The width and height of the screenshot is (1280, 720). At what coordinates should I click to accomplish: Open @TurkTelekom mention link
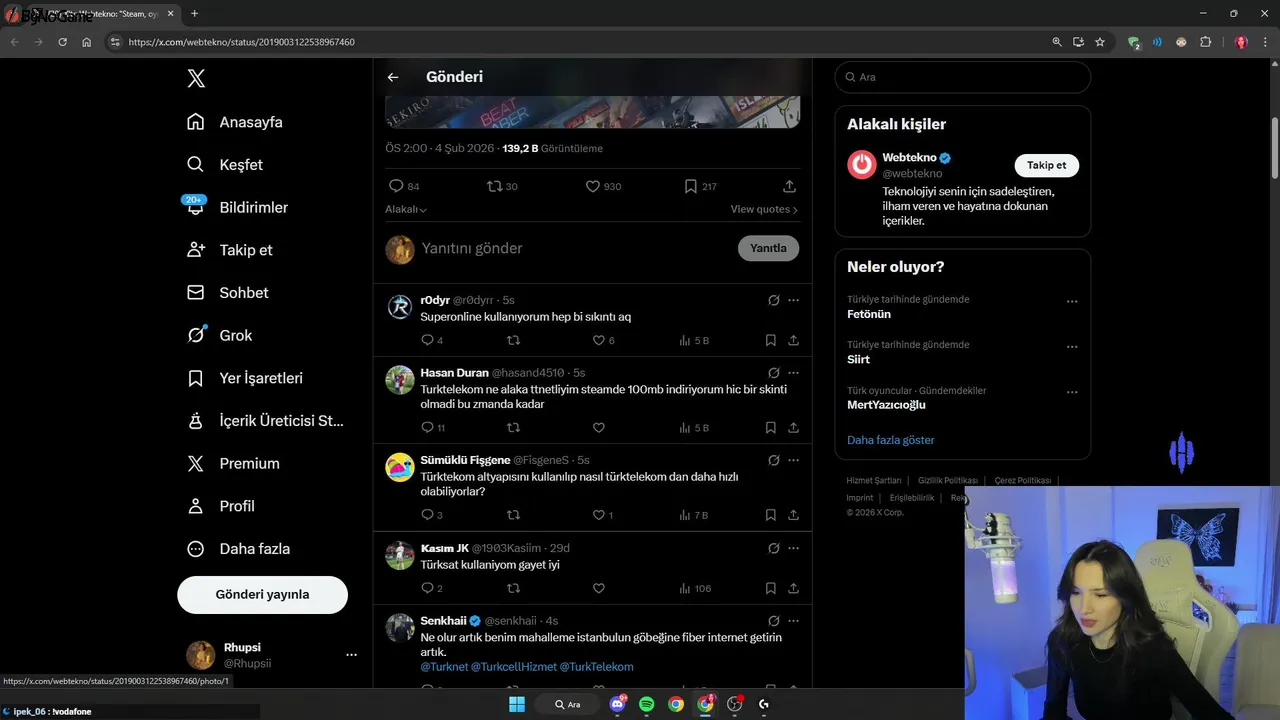(x=596, y=666)
